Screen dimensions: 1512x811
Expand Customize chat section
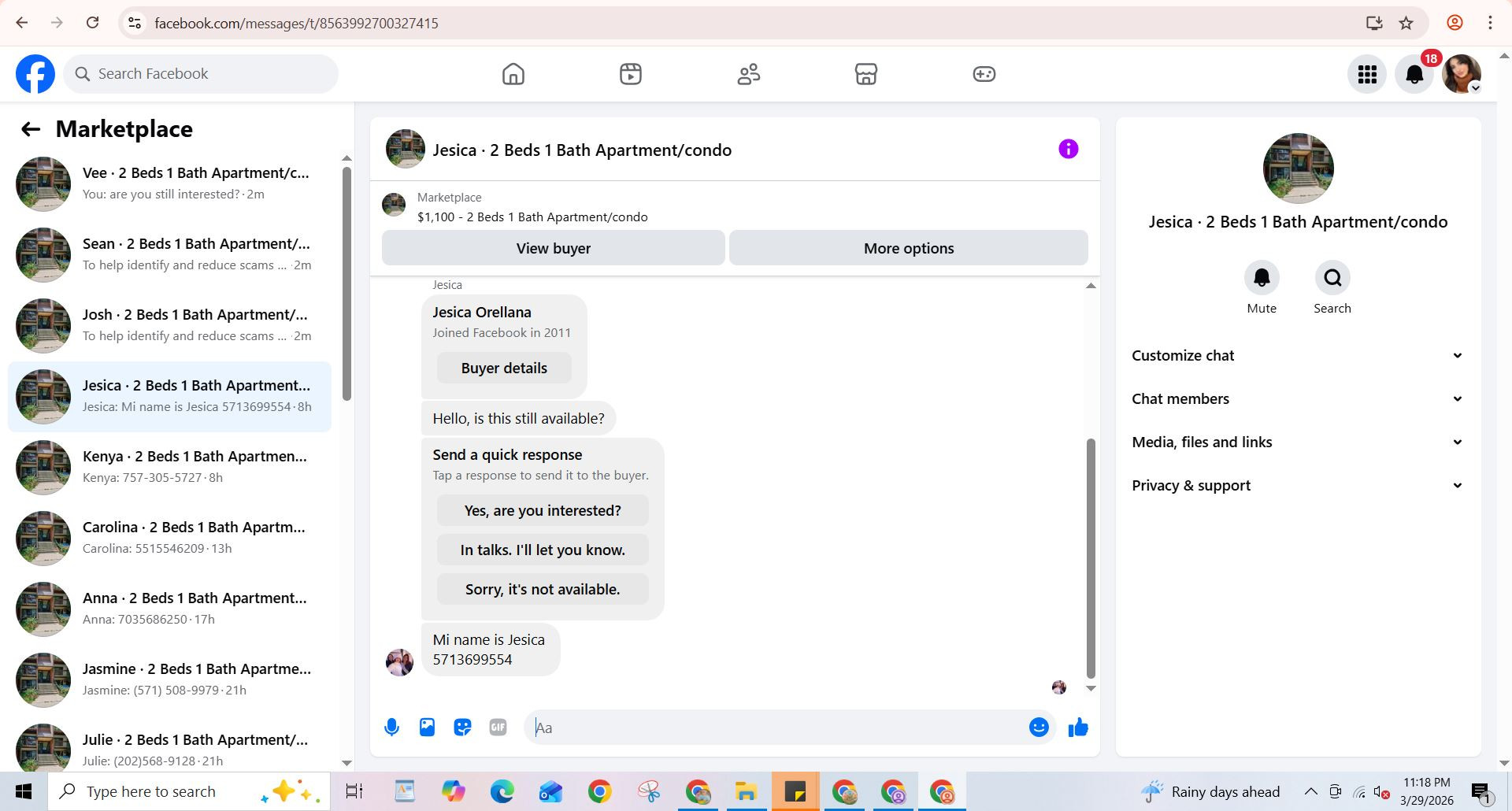tap(1298, 356)
